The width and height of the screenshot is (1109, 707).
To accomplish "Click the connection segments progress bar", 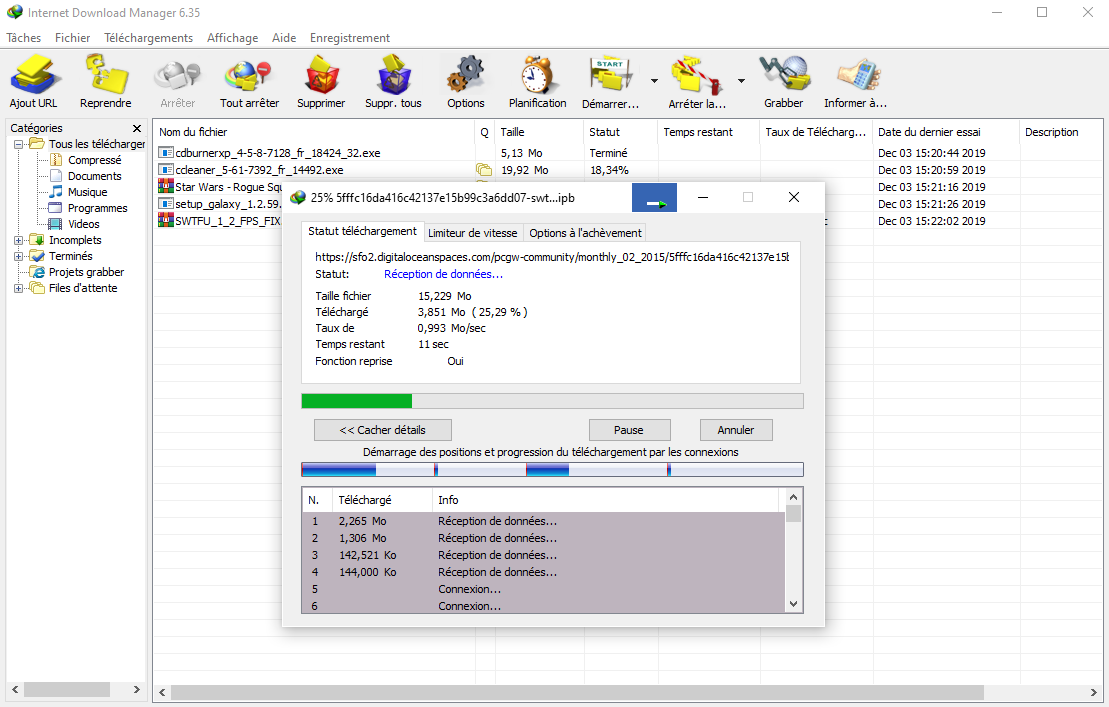I will point(552,469).
